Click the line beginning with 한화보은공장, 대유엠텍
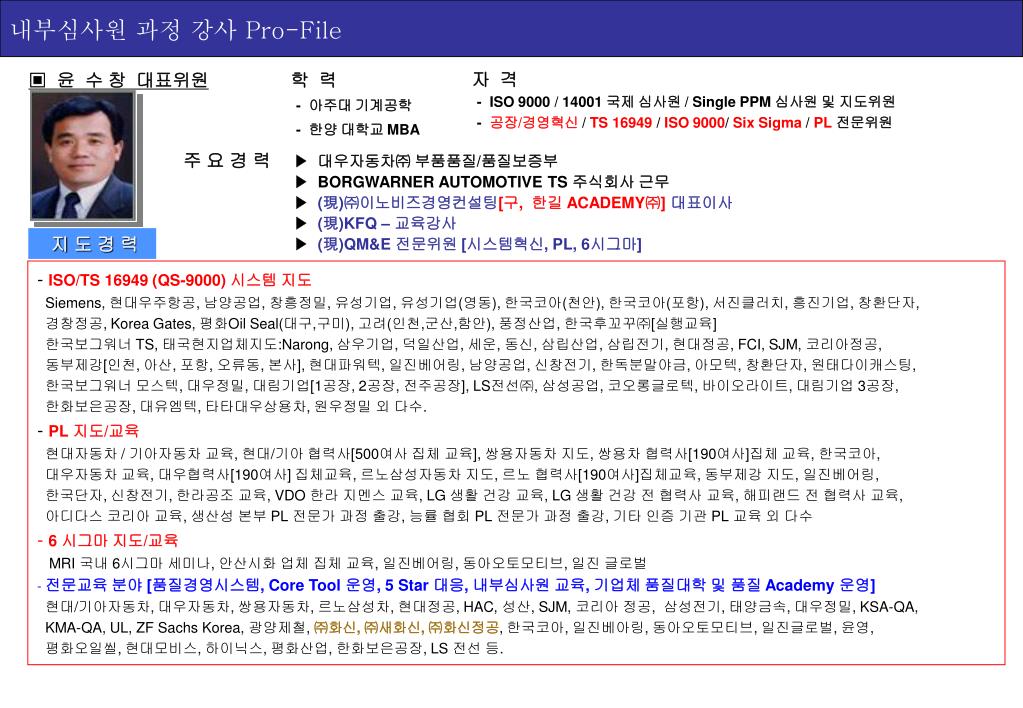 click(236, 407)
